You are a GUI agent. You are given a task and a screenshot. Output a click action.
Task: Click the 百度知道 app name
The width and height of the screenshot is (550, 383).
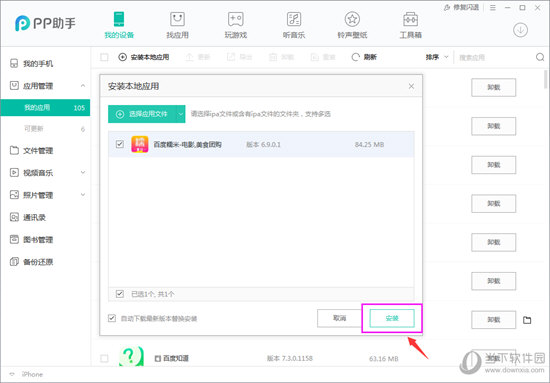pos(176,358)
